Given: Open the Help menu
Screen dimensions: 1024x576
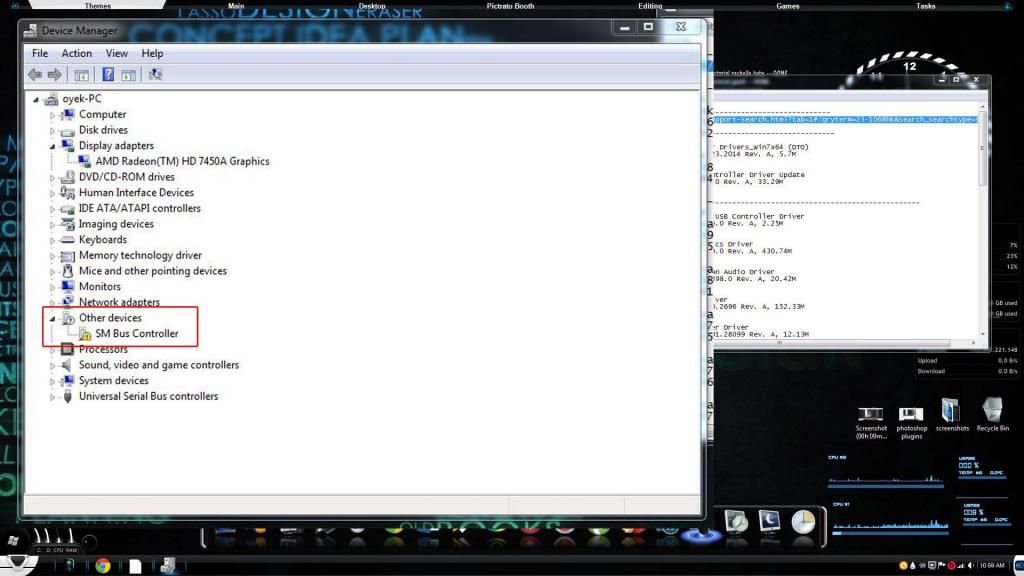Looking at the screenshot, I should tap(152, 54).
